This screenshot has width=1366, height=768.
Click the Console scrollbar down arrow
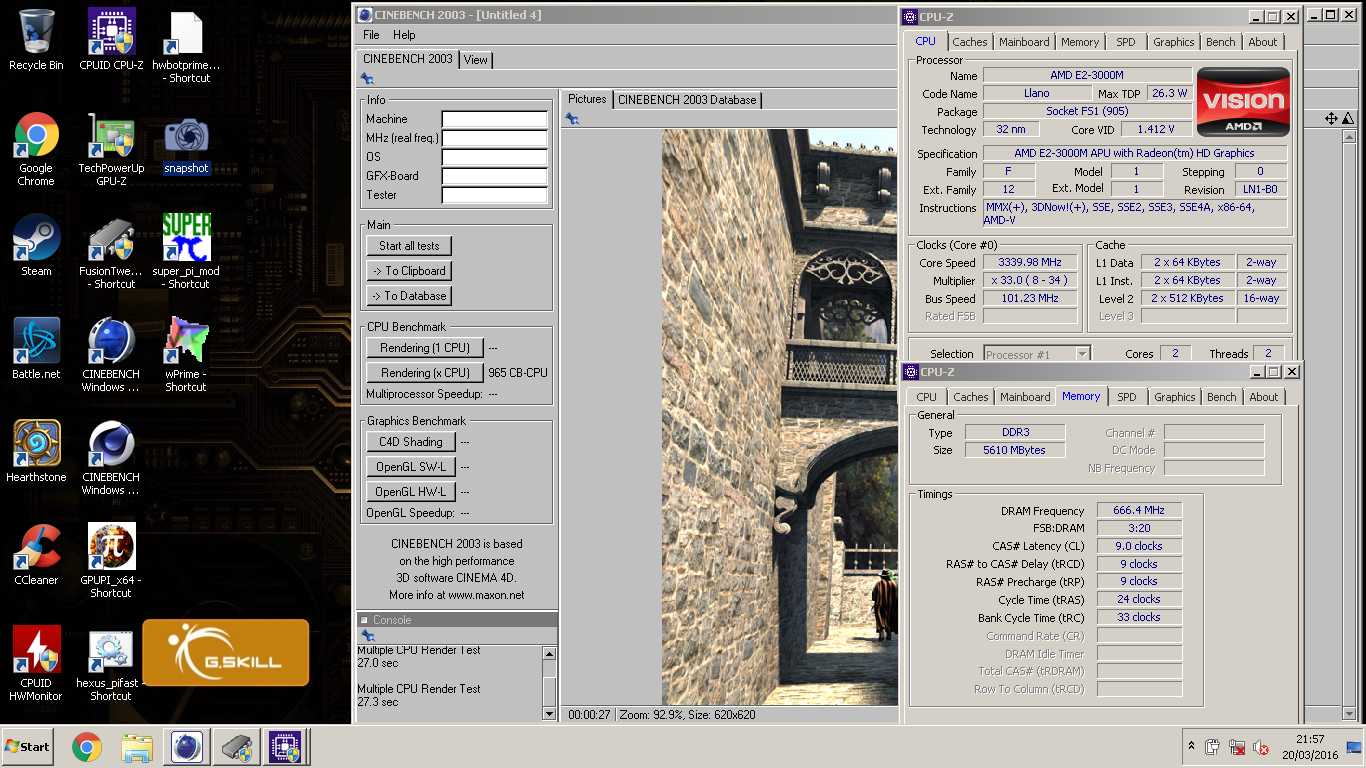[549, 713]
